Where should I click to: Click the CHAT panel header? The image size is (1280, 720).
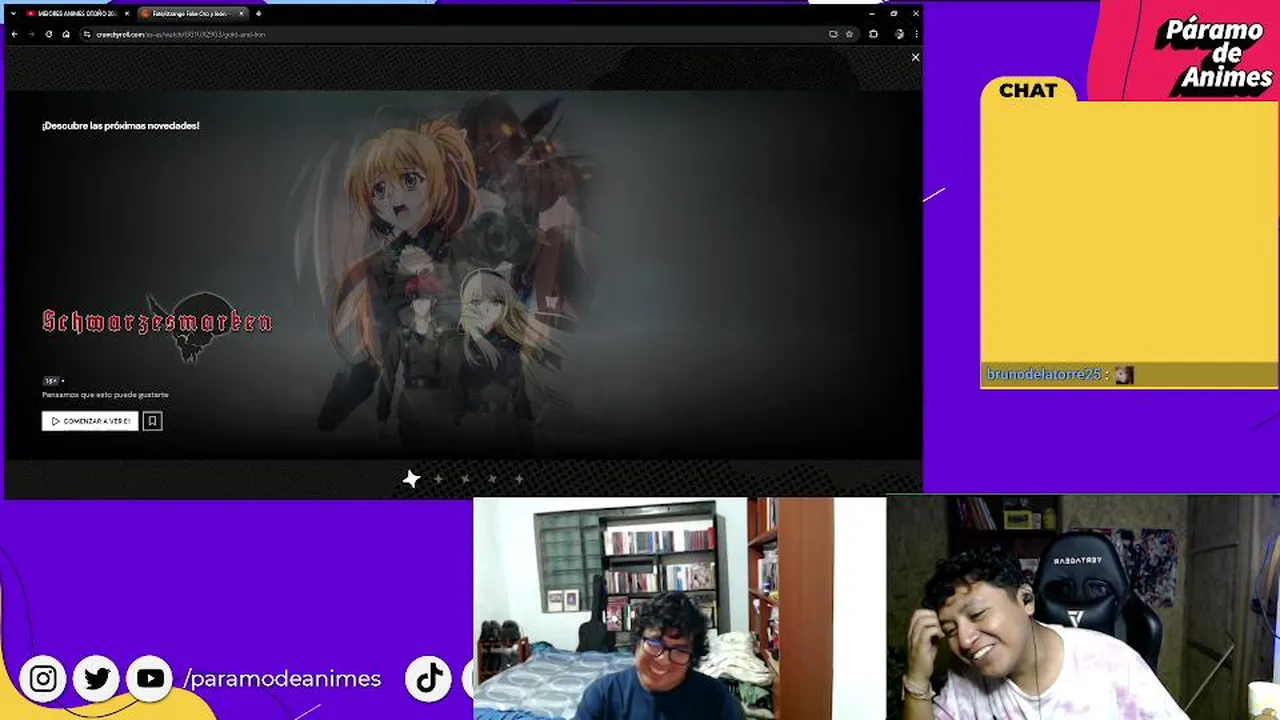click(x=1028, y=90)
